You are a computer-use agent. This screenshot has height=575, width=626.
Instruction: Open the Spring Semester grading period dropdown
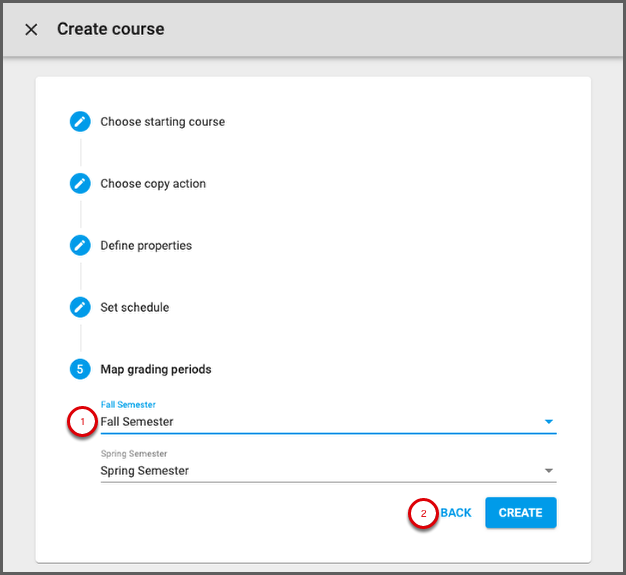[x=320, y=470]
